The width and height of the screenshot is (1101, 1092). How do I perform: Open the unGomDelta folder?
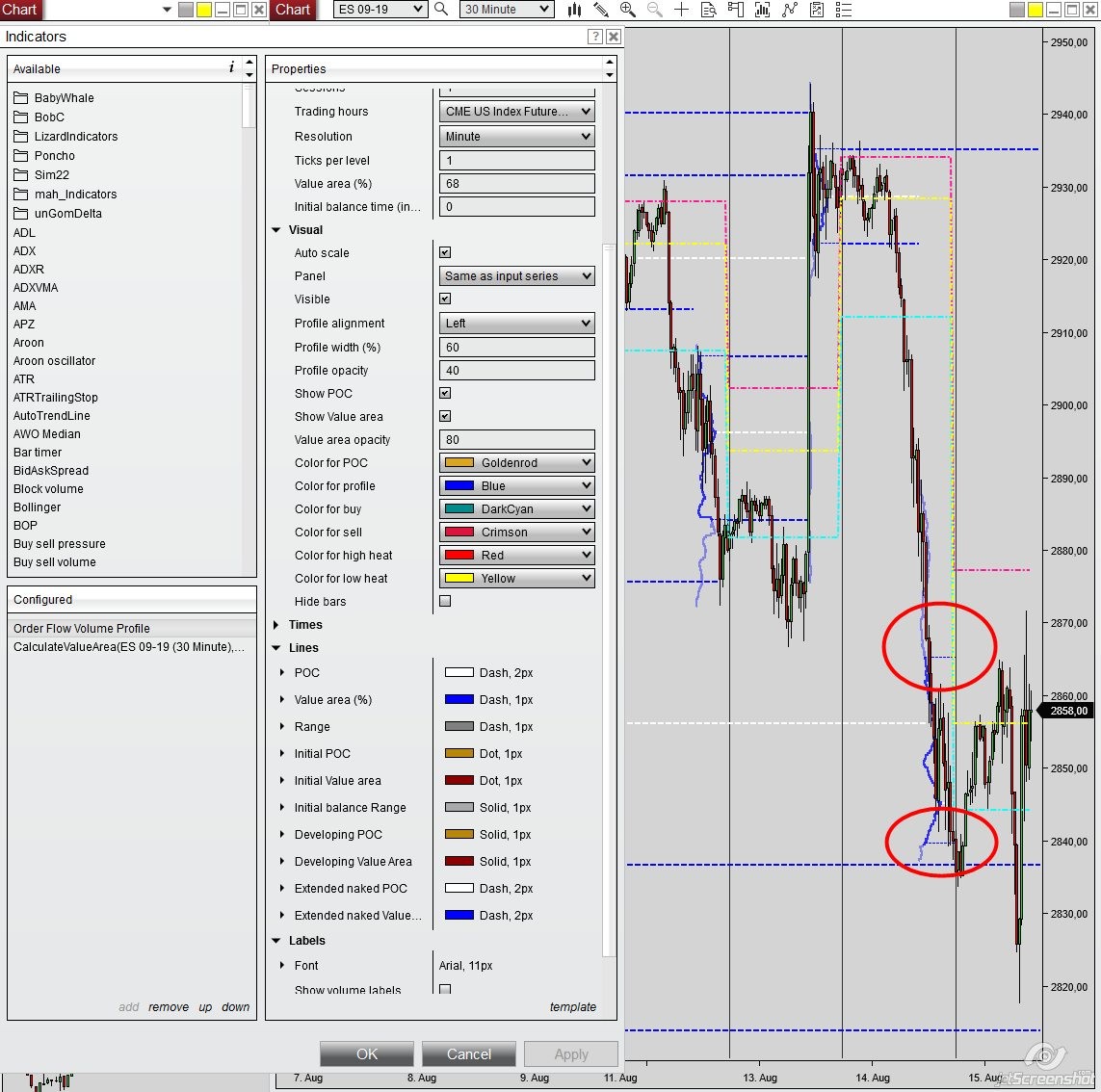tap(58, 214)
